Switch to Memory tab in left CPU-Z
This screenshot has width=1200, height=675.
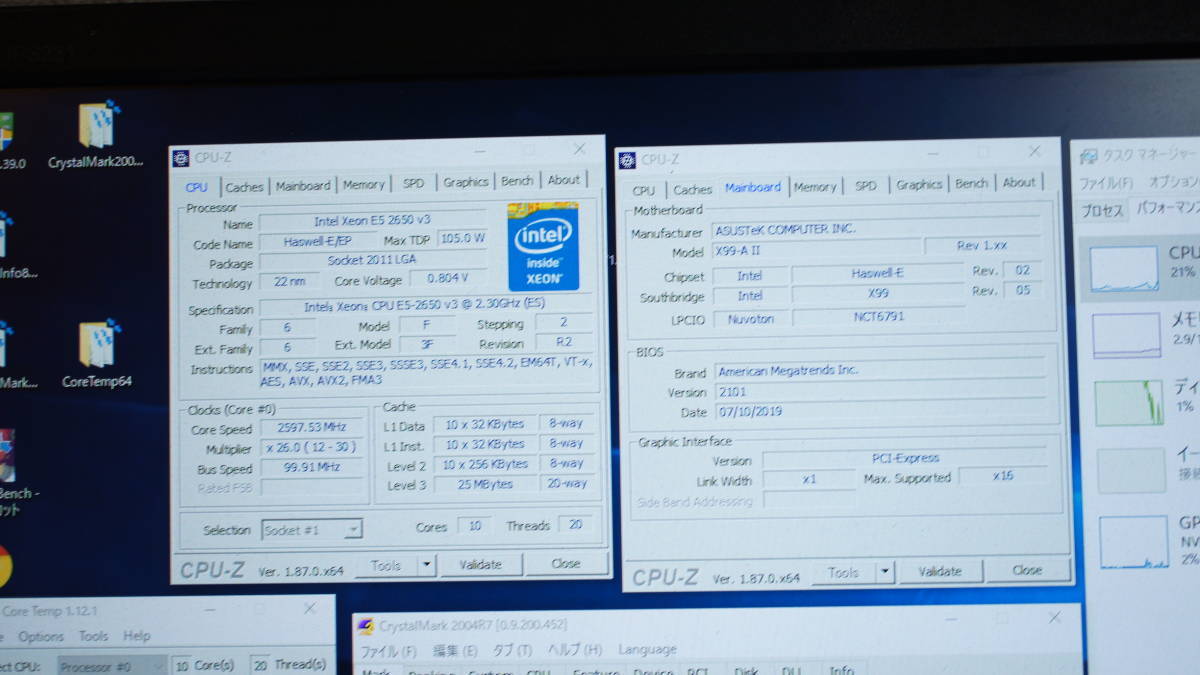[363, 184]
